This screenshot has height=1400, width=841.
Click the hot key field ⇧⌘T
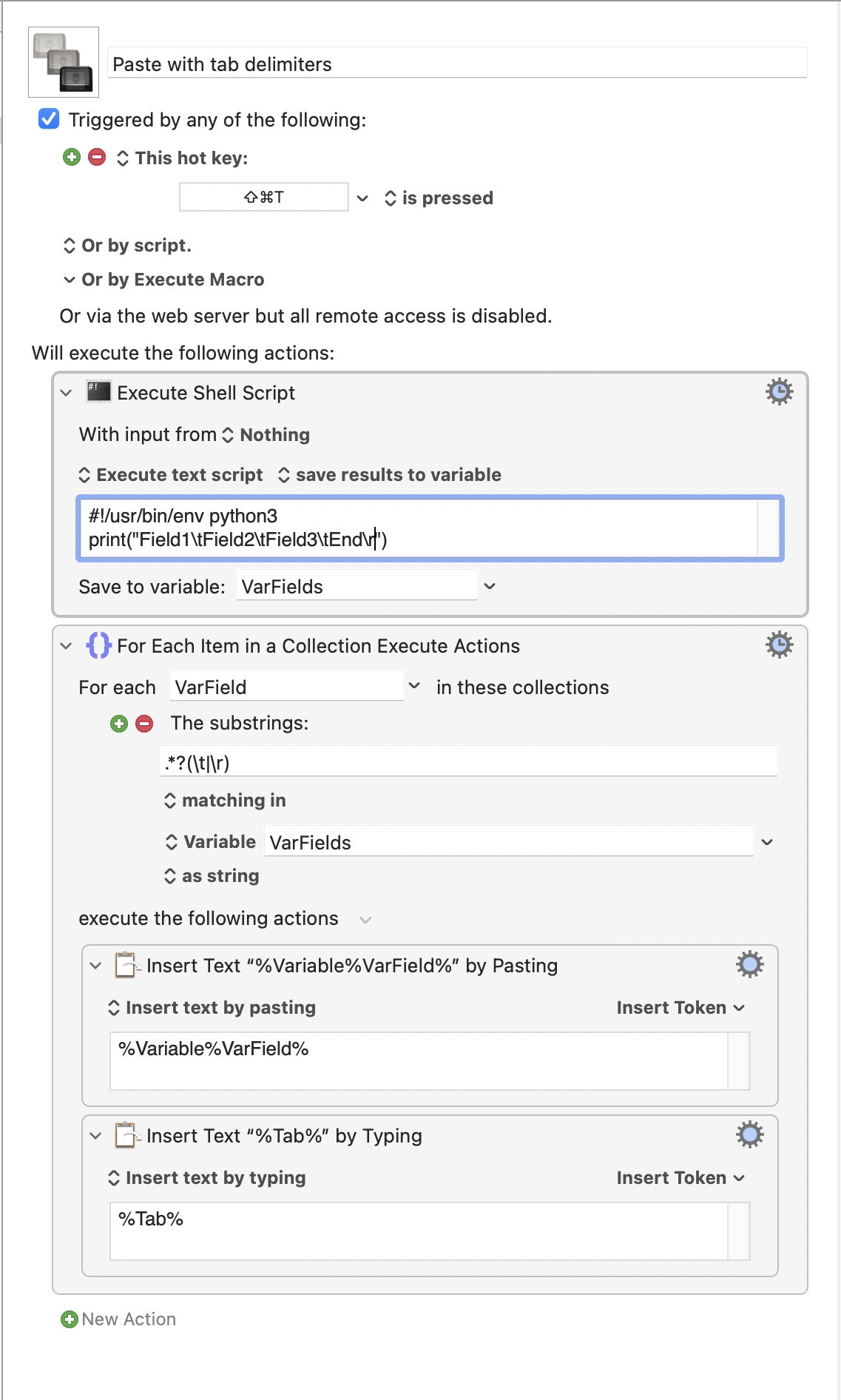click(x=264, y=197)
